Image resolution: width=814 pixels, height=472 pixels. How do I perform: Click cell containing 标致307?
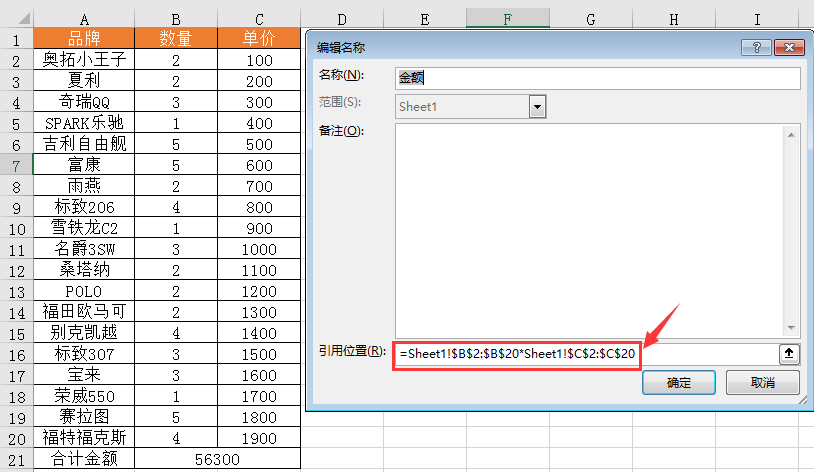pyautogui.click(x=84, y=354)
